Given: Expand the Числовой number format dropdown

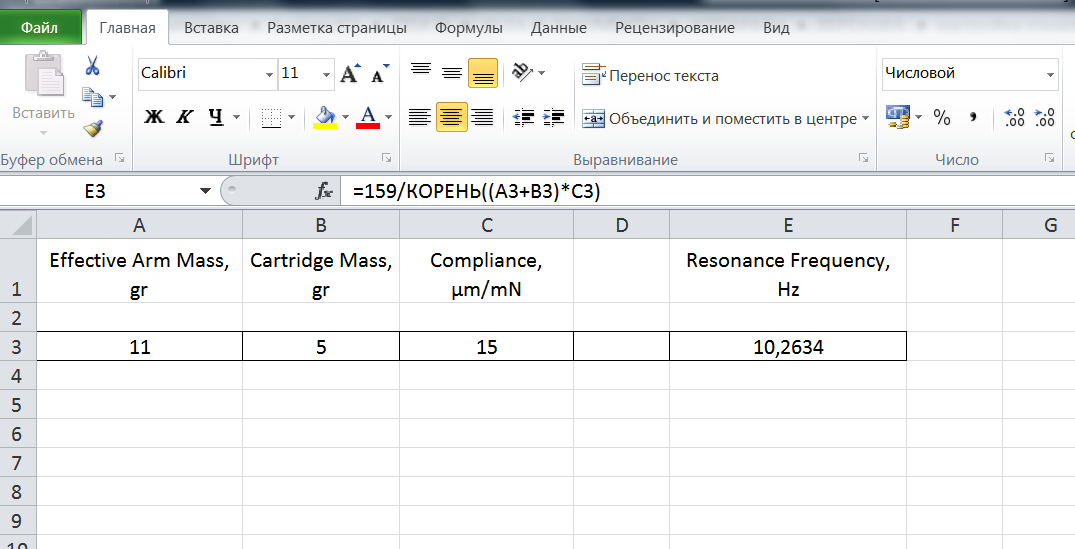Looking at the screenshot, I should (1050, 74).
